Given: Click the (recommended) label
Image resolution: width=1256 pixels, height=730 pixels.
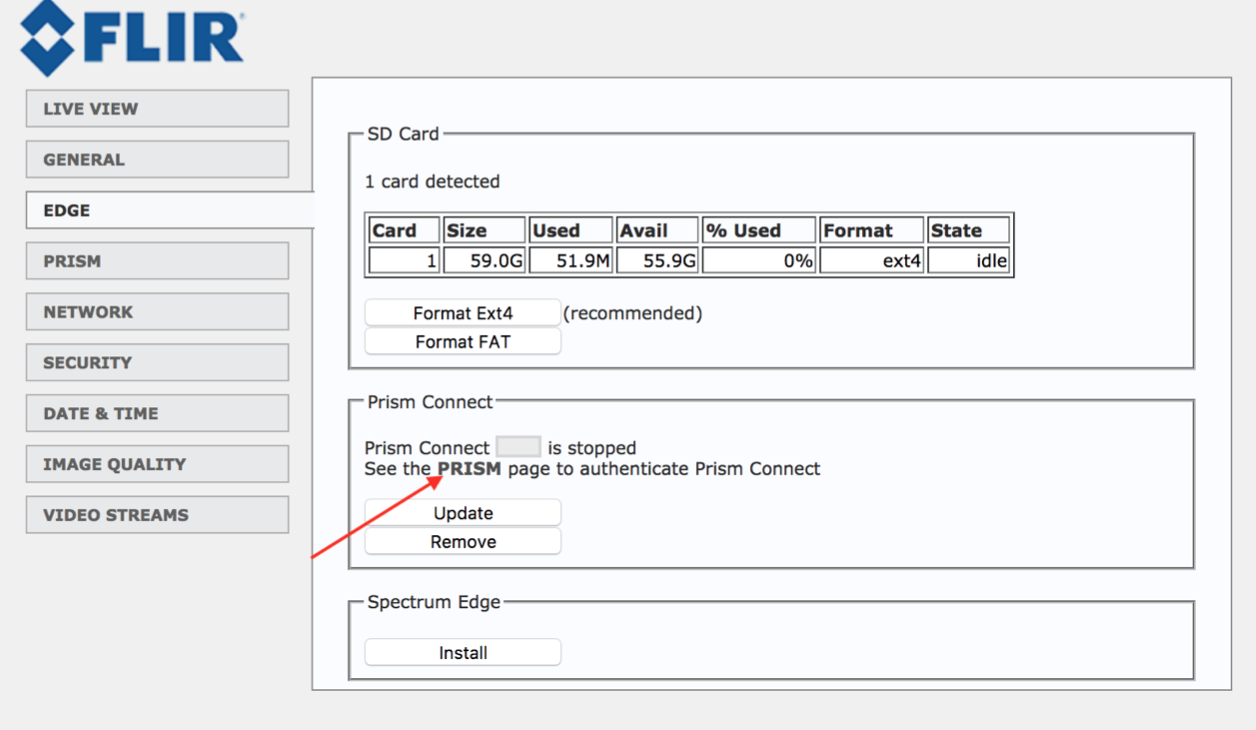Looking at the screenshot, I should pos(633,313).
